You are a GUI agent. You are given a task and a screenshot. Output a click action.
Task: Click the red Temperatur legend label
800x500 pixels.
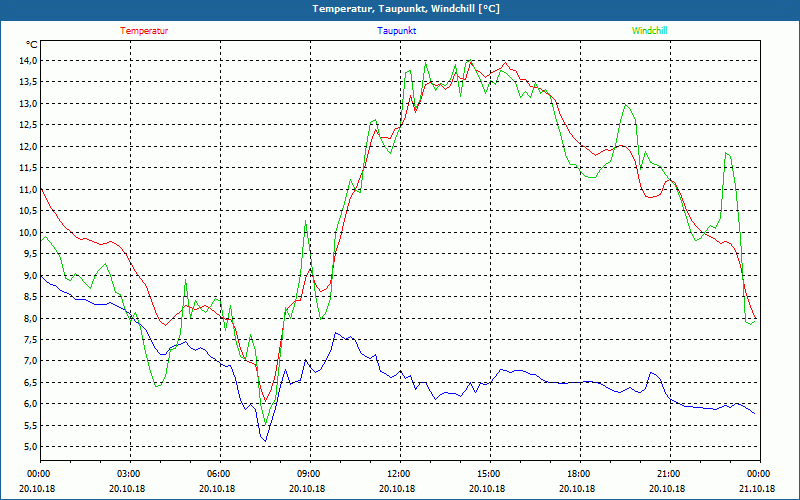point(144,31)
